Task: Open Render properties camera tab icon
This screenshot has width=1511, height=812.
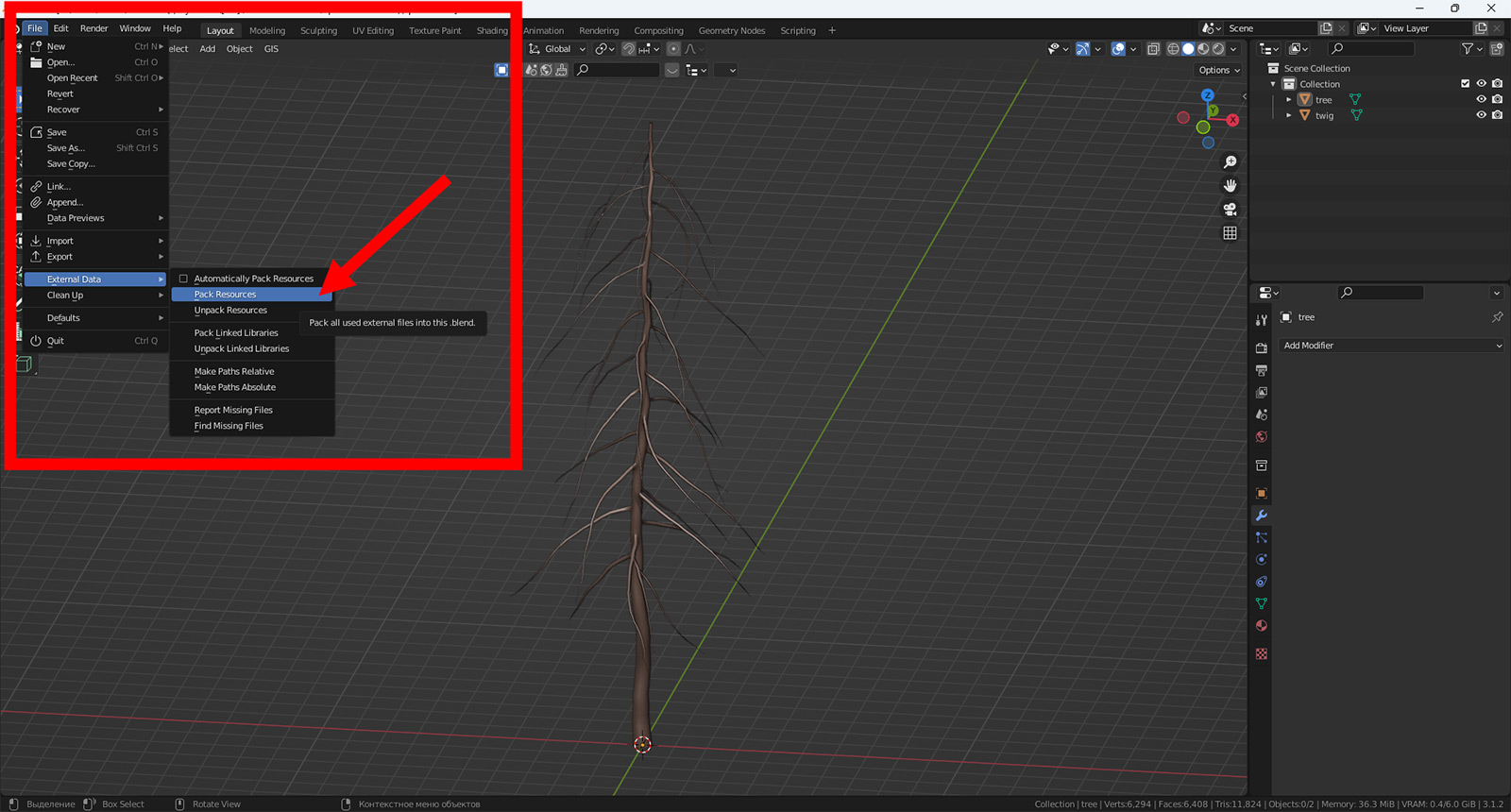Action: [x=1261, y=348]
